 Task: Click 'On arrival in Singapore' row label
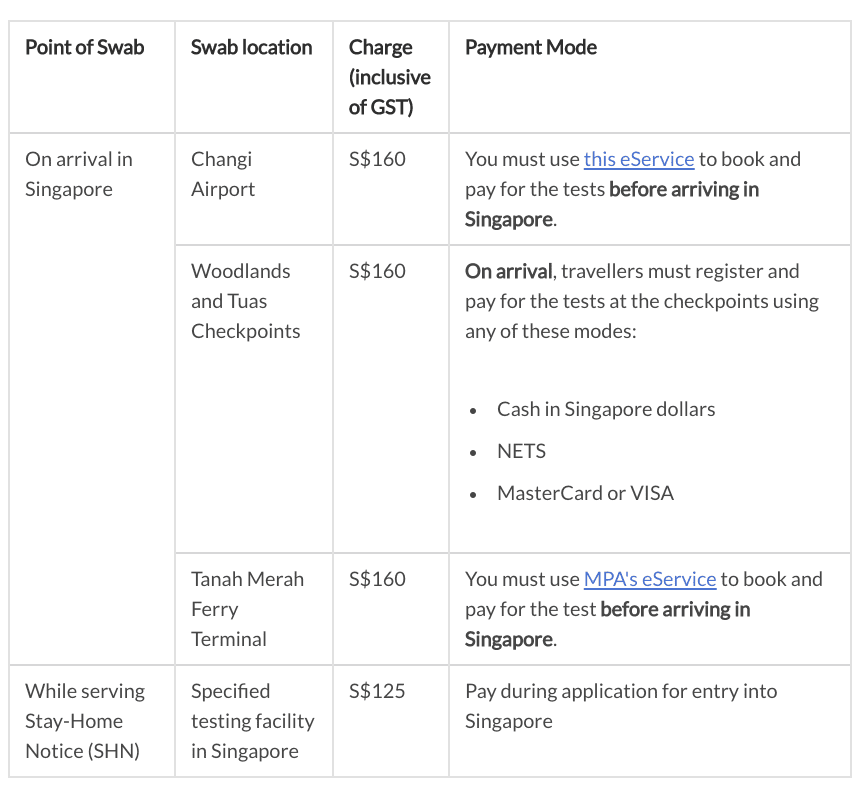(79, 174)
